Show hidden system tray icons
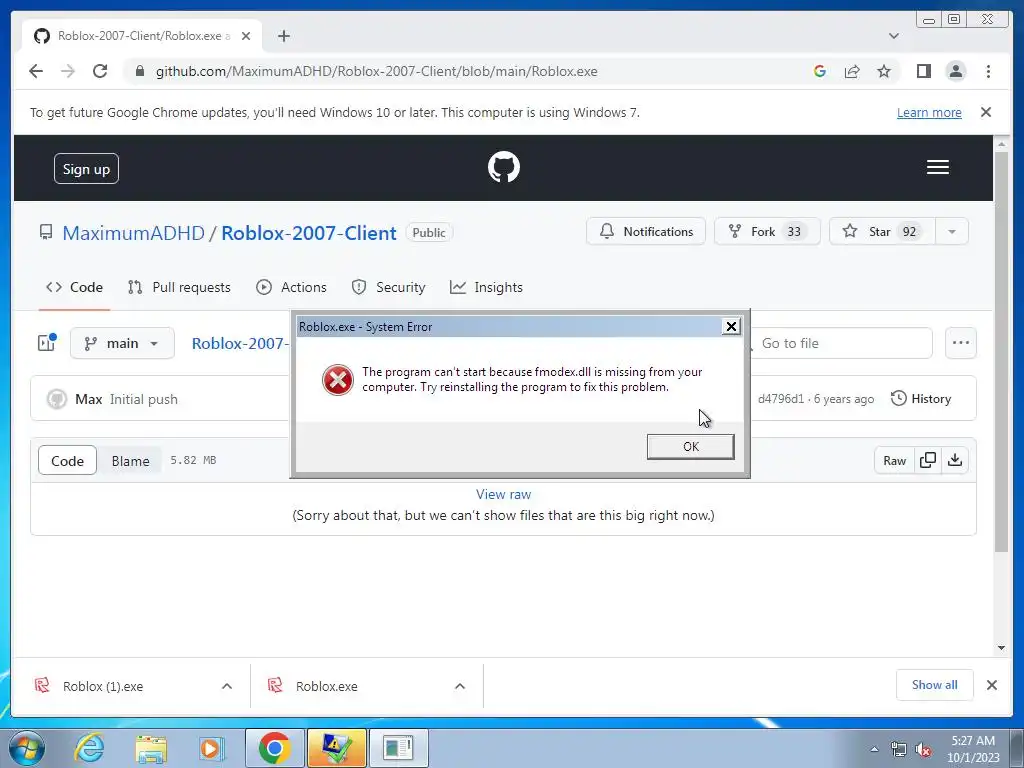The image size is (1024, 768). [874, 749]
